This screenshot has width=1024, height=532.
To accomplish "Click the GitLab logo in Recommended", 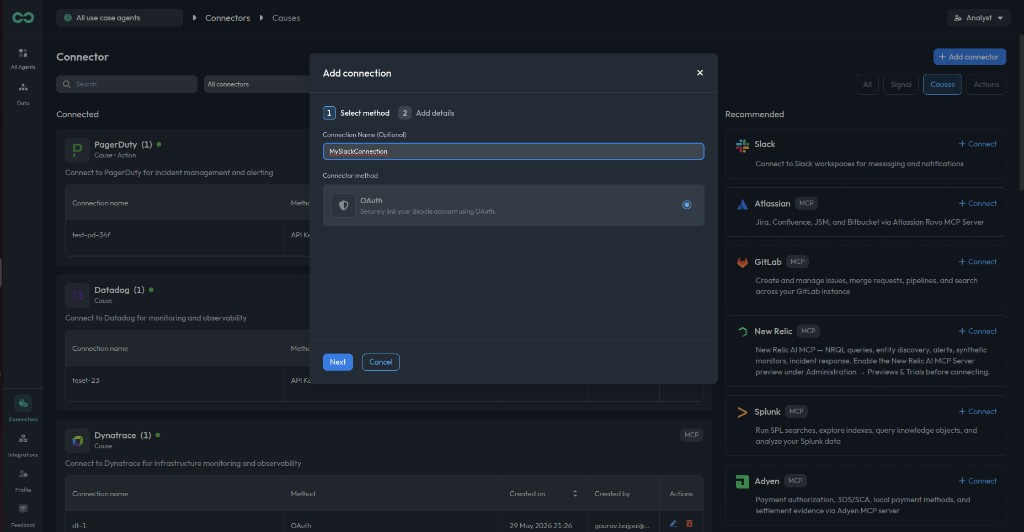I will coord(742,262).
